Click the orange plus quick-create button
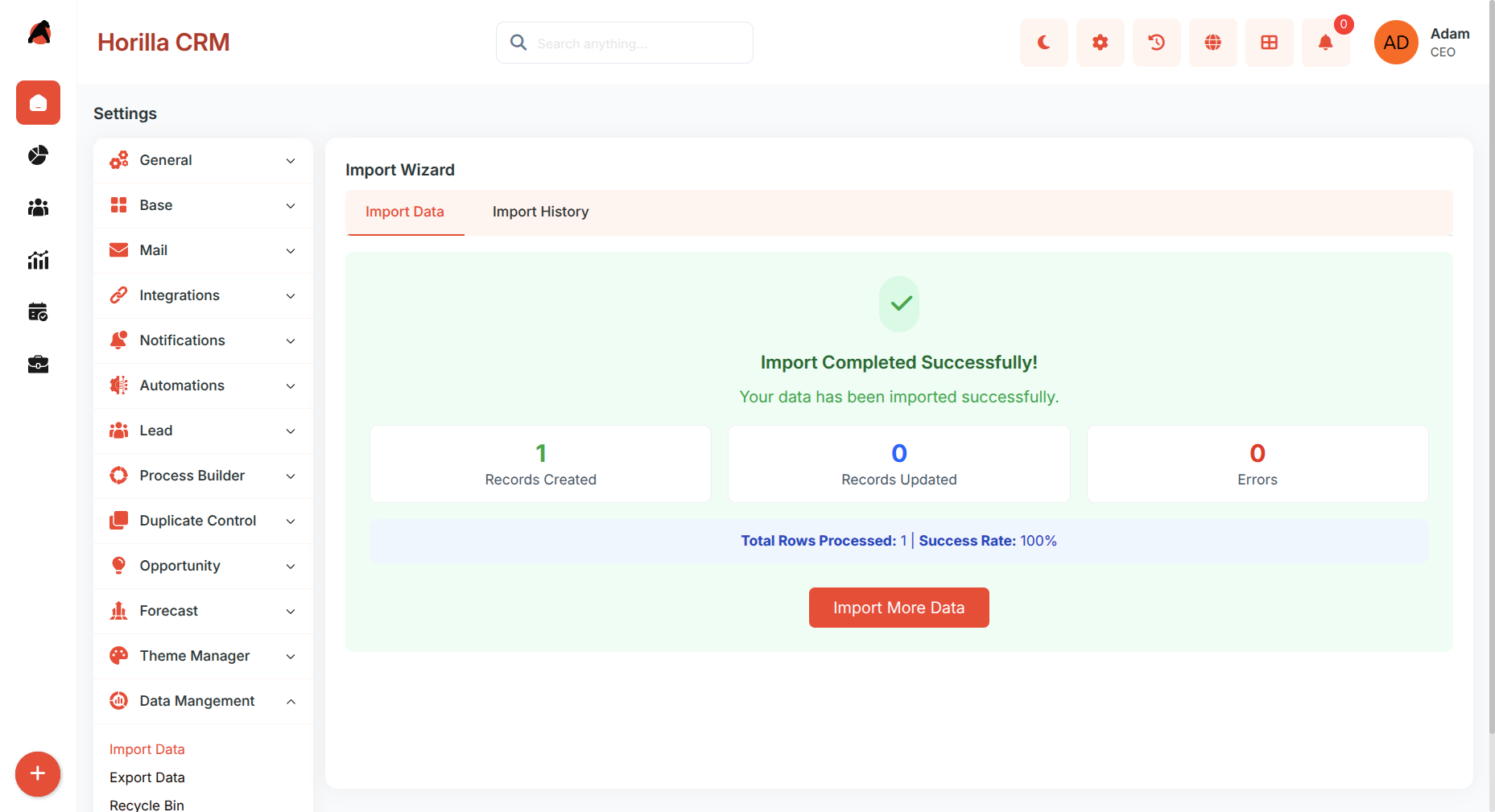This screenshot has width=1495, height=812. 38,774
